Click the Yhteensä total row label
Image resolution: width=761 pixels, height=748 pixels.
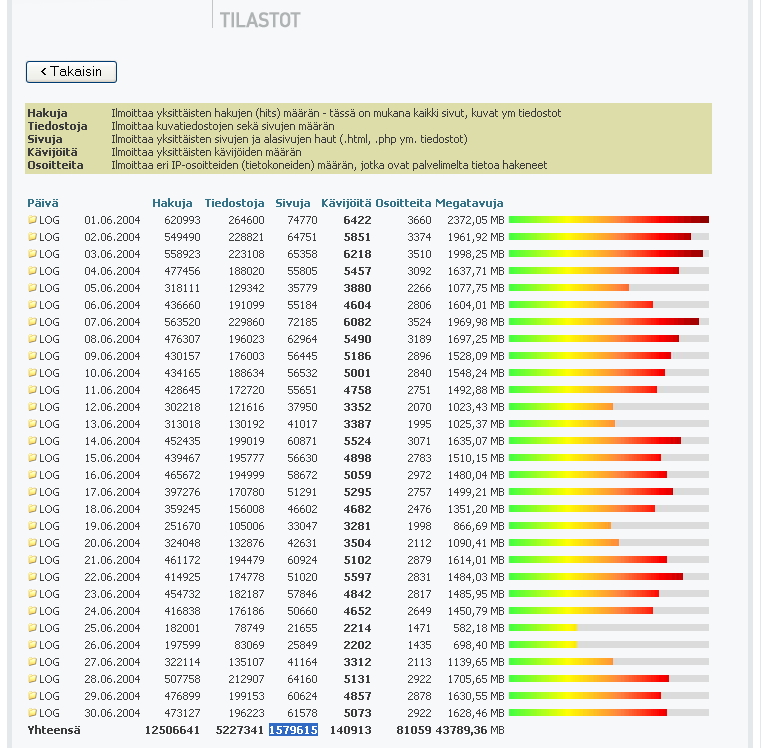coord(54,730)
